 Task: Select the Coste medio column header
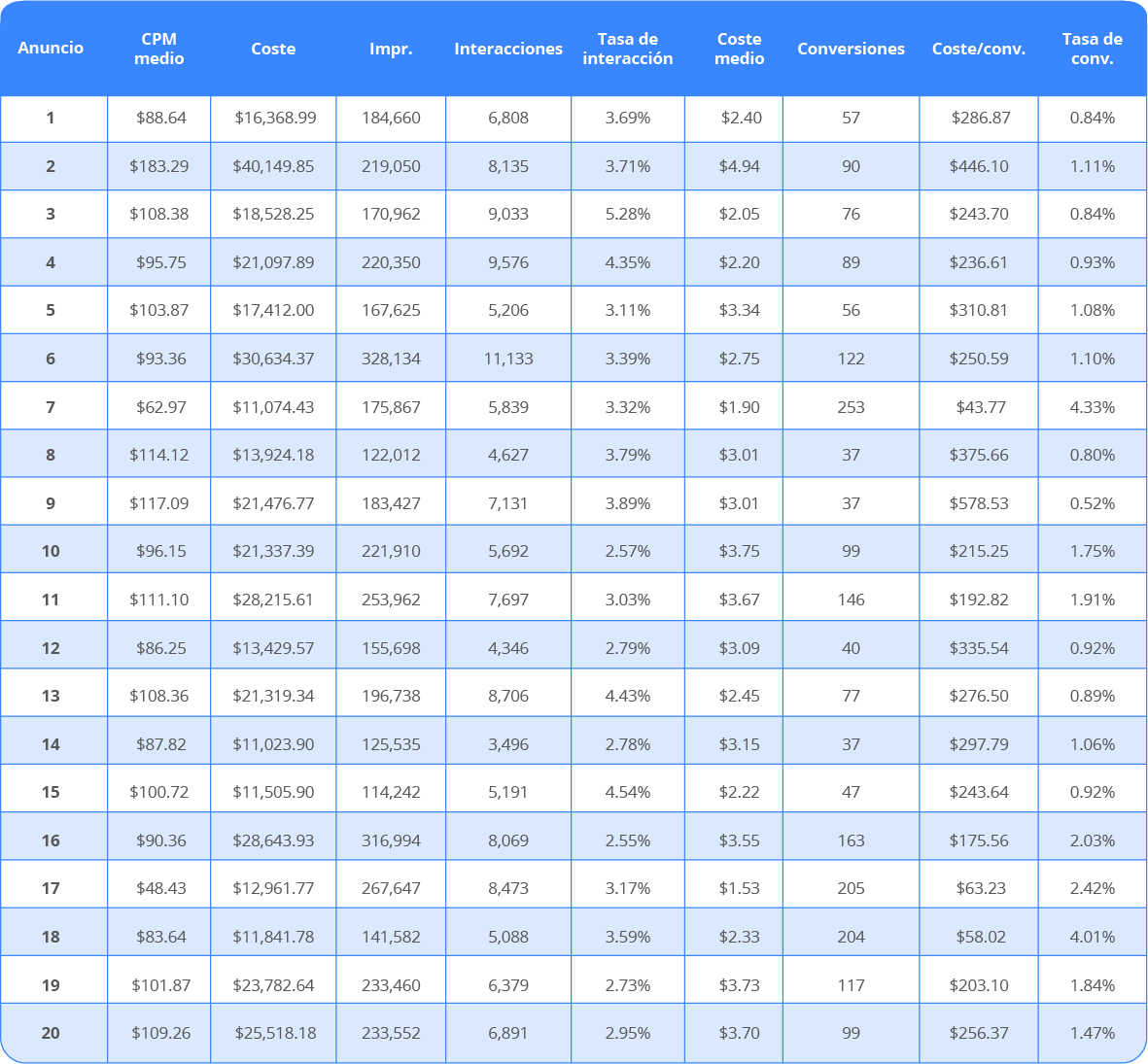739,49
